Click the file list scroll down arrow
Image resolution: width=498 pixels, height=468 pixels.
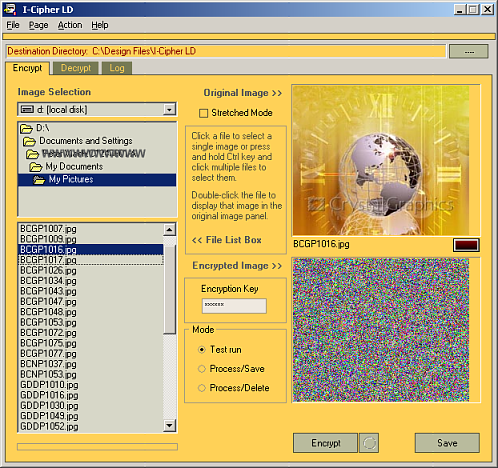169,425
